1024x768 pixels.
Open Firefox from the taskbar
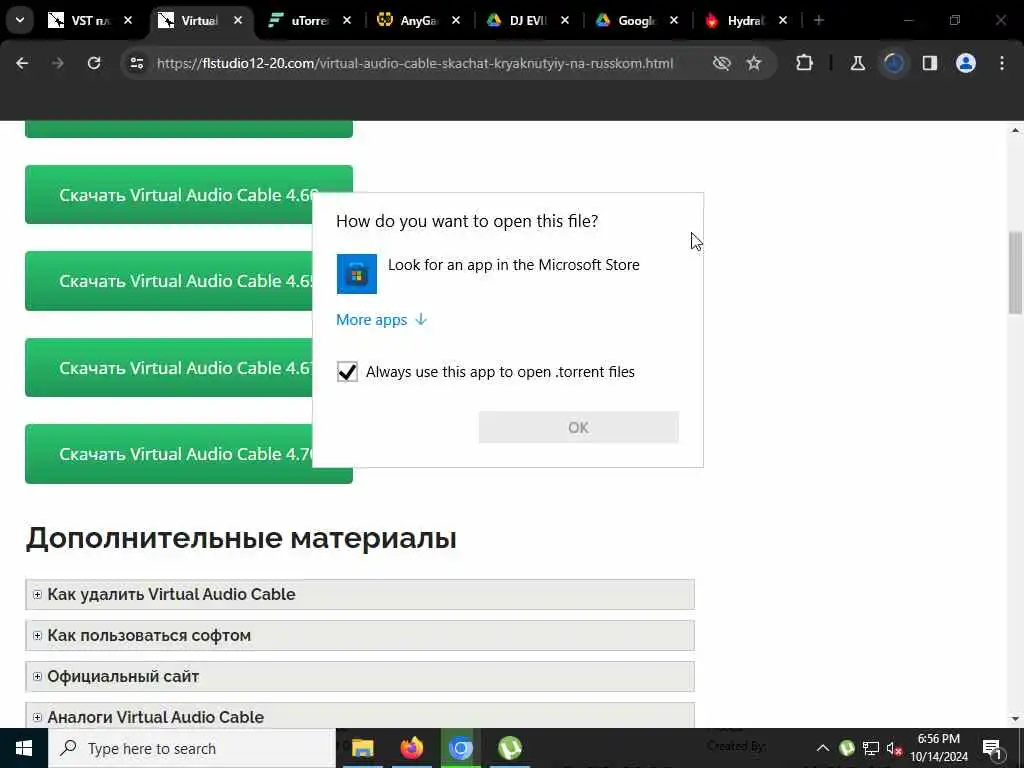click(411, 748)
